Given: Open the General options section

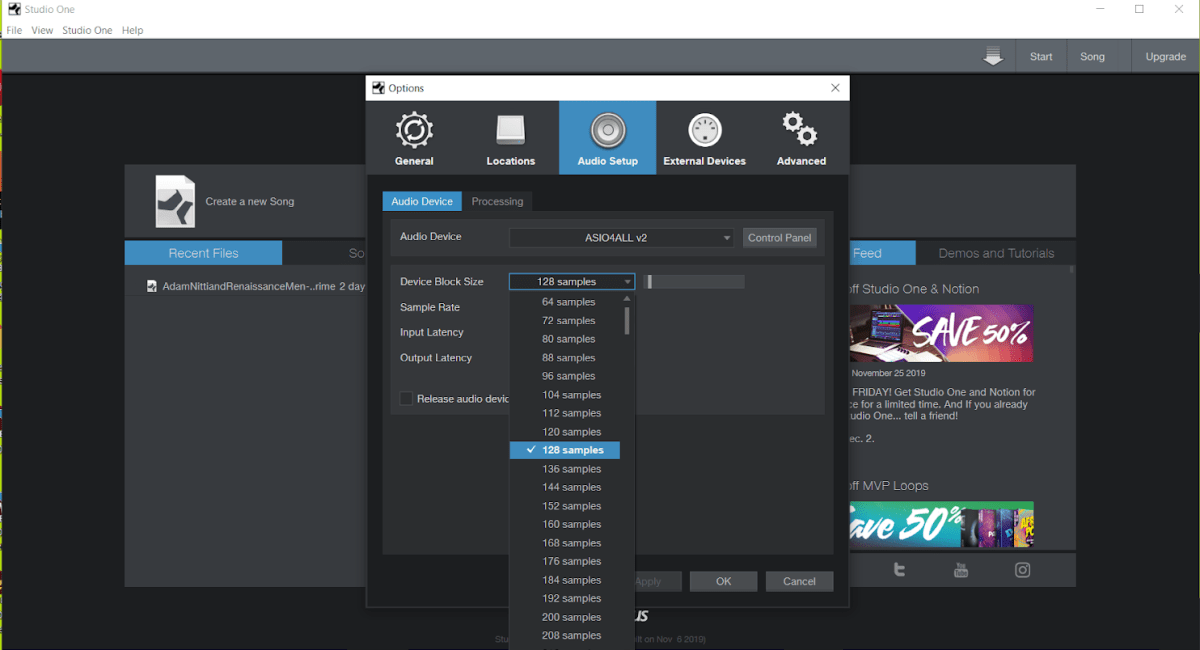Looking at the screenshot, I should point(414,138).
